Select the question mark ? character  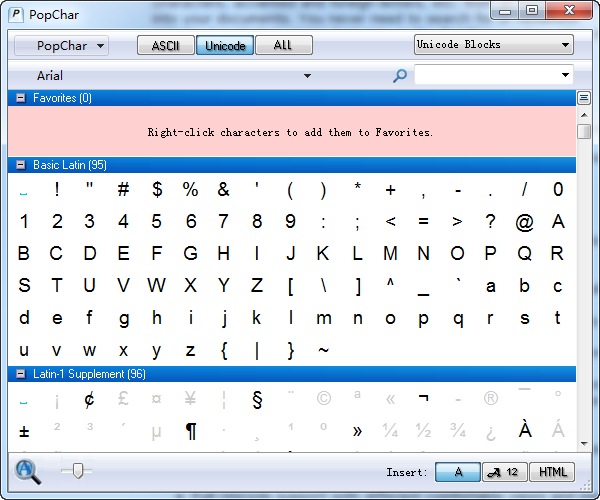click(x=491, y=221)
